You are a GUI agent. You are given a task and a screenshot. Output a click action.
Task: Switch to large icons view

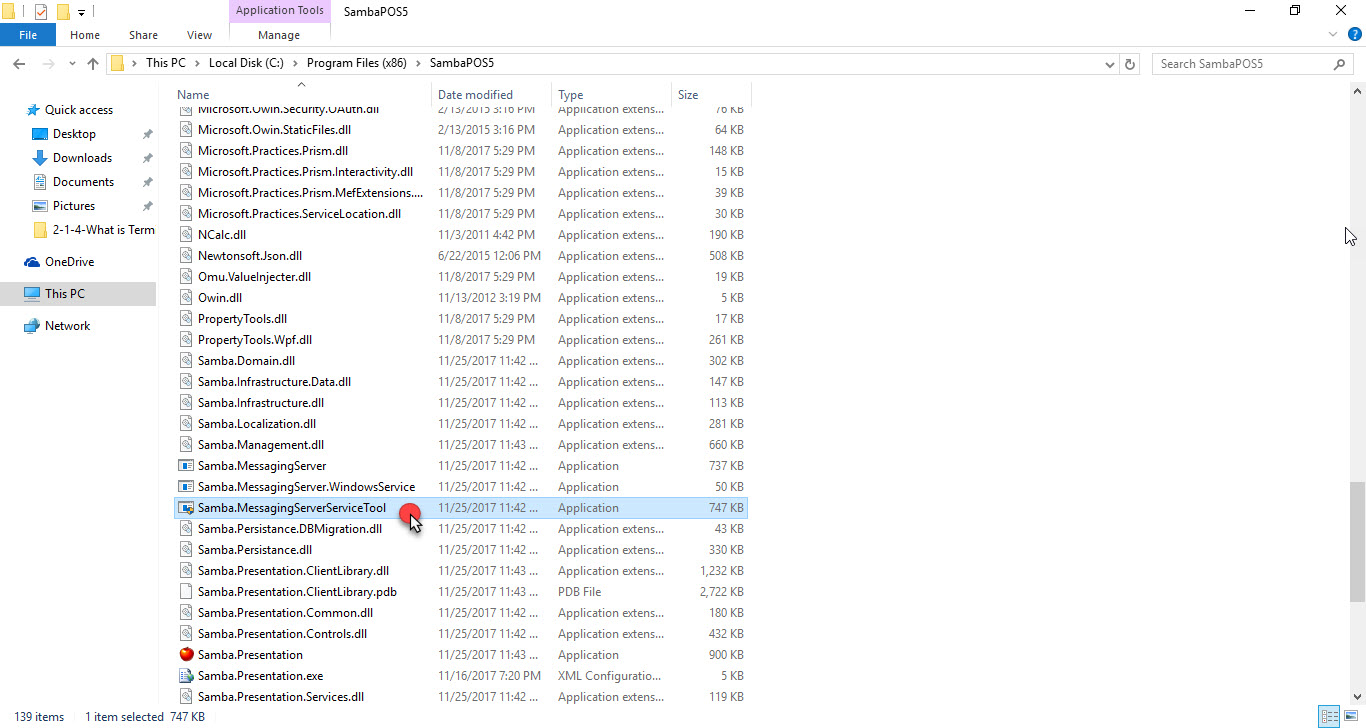pos(1350,716)
